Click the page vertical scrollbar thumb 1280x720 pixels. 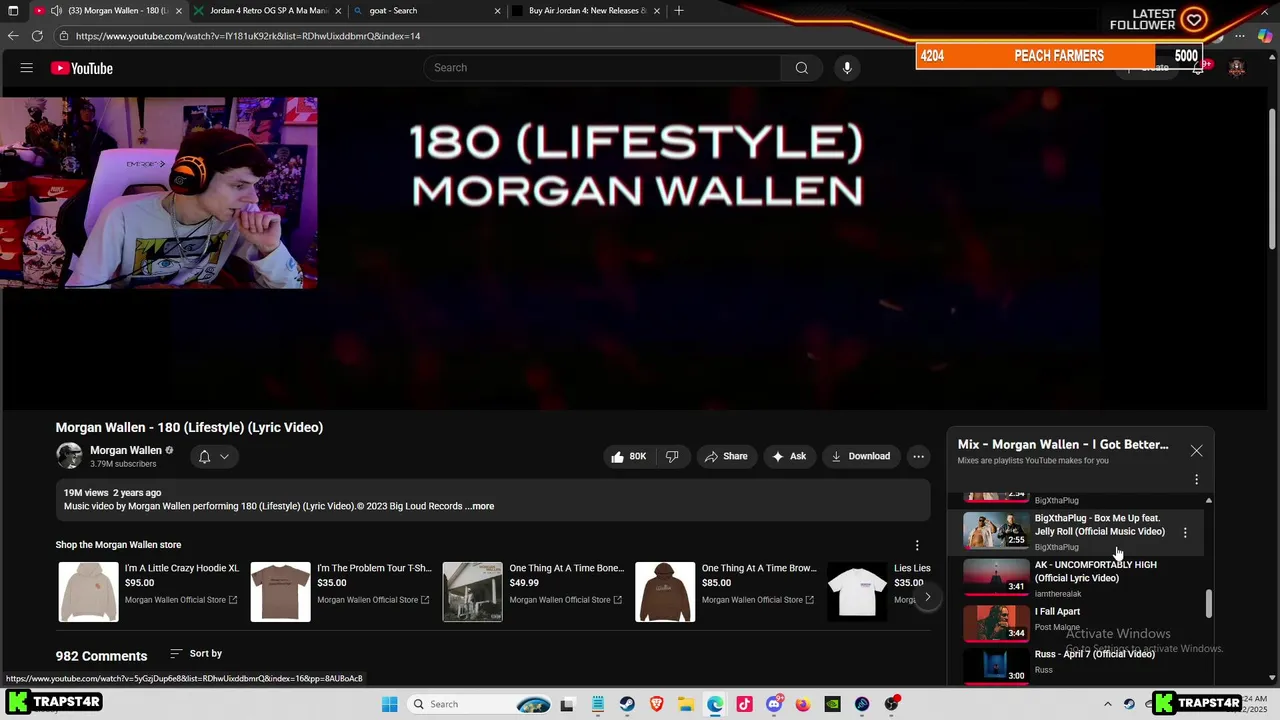coord(1272,178)
